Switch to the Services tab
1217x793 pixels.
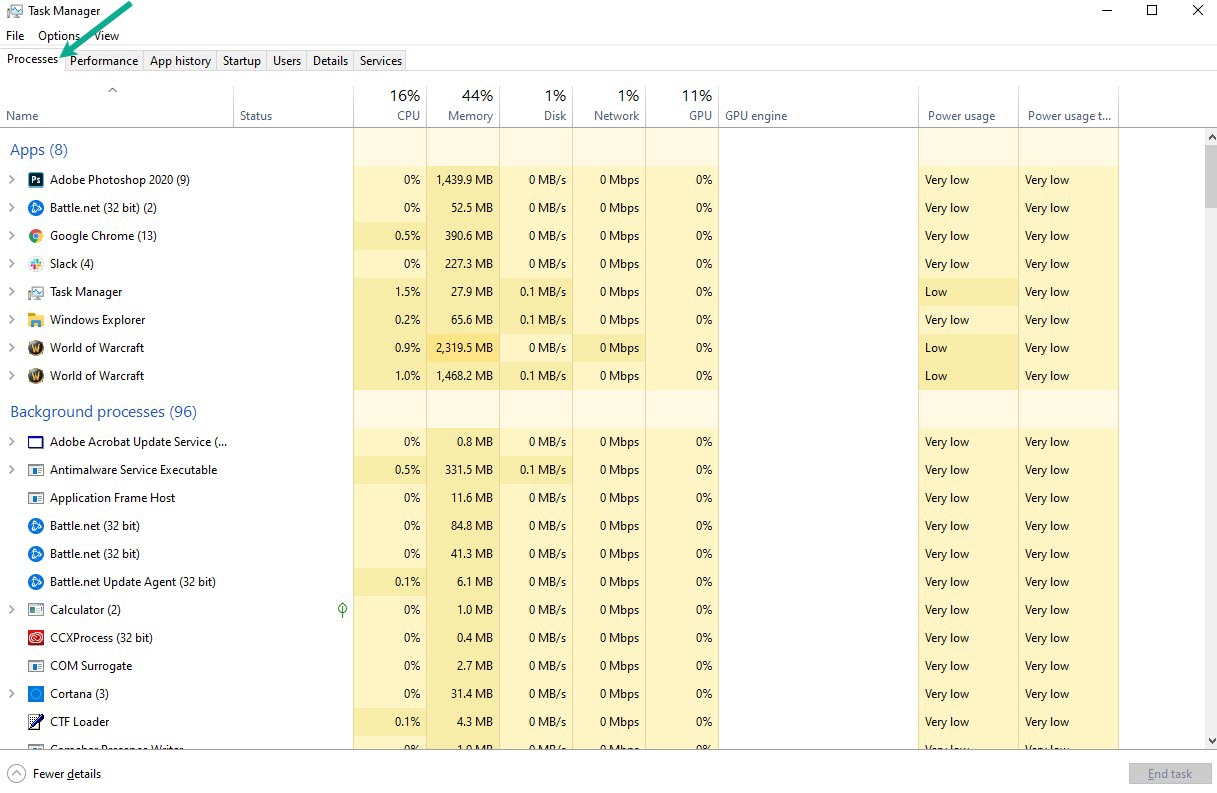[380, 60]
